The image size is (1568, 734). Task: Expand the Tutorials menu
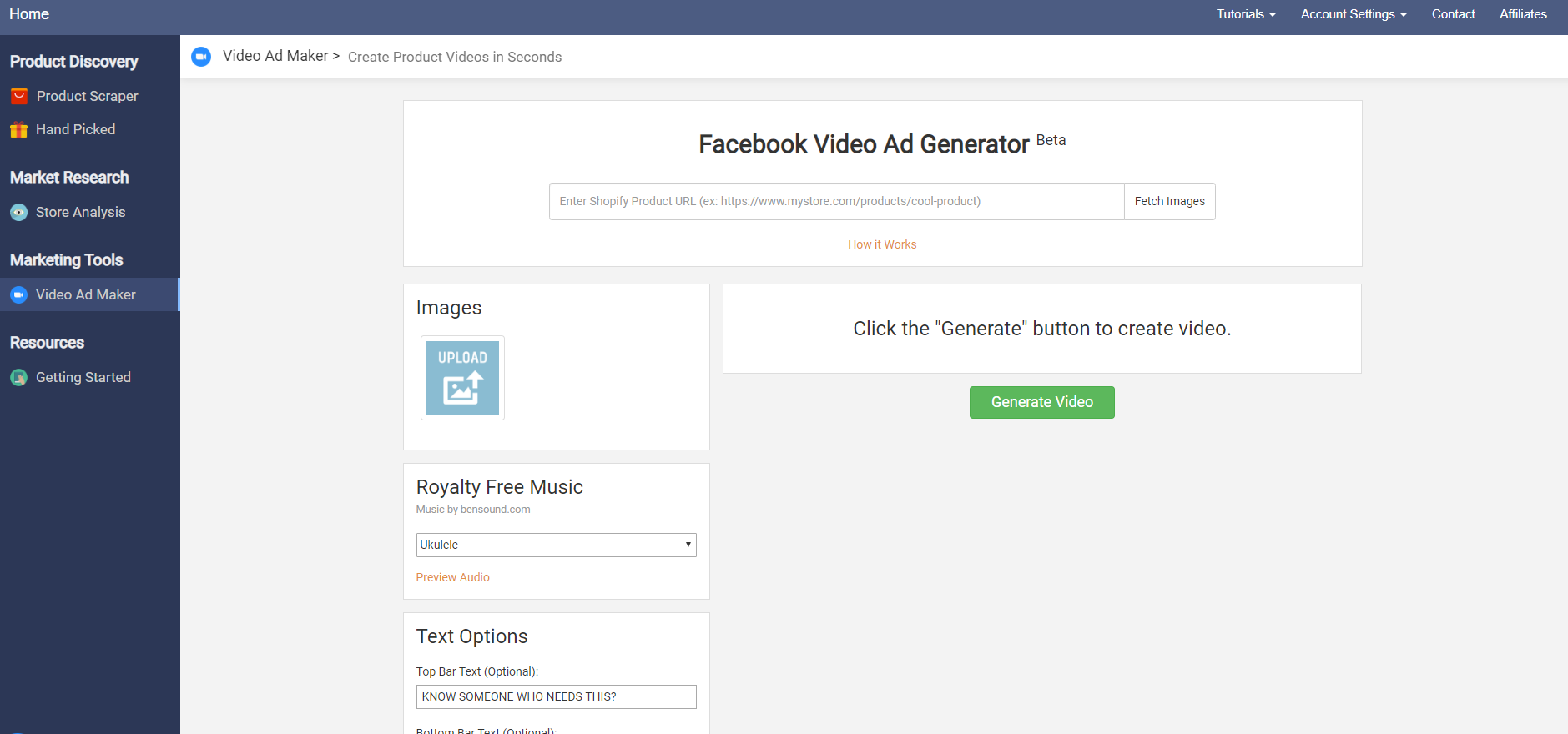click(1245, 14)
